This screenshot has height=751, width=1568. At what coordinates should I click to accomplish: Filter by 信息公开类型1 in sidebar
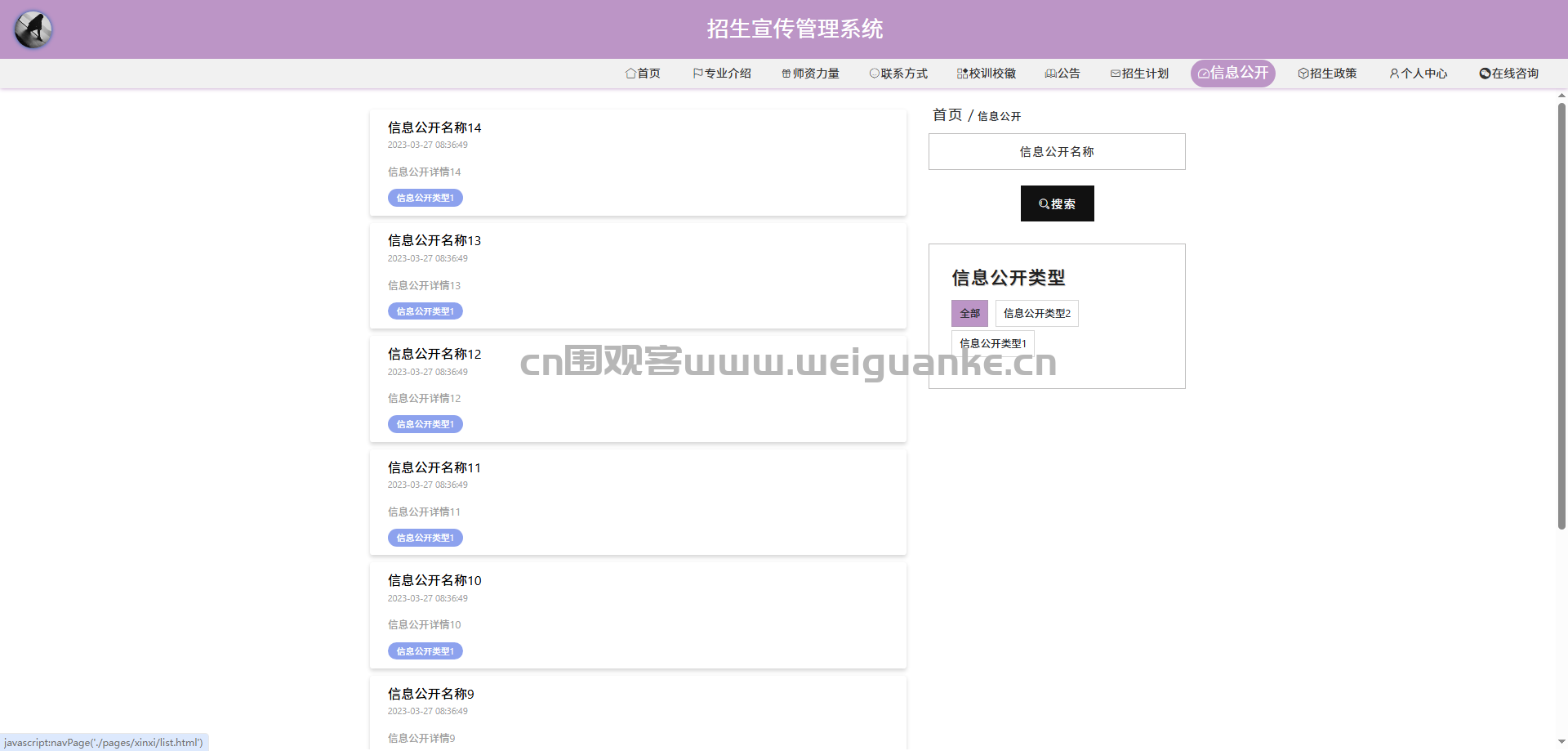click(x=993, y=343)
